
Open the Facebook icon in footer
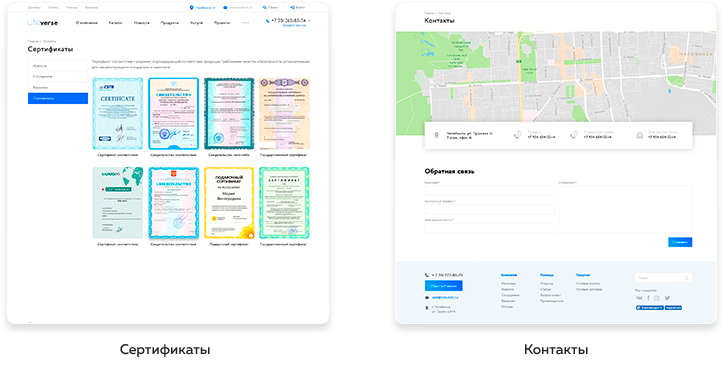tap(648, 298)
